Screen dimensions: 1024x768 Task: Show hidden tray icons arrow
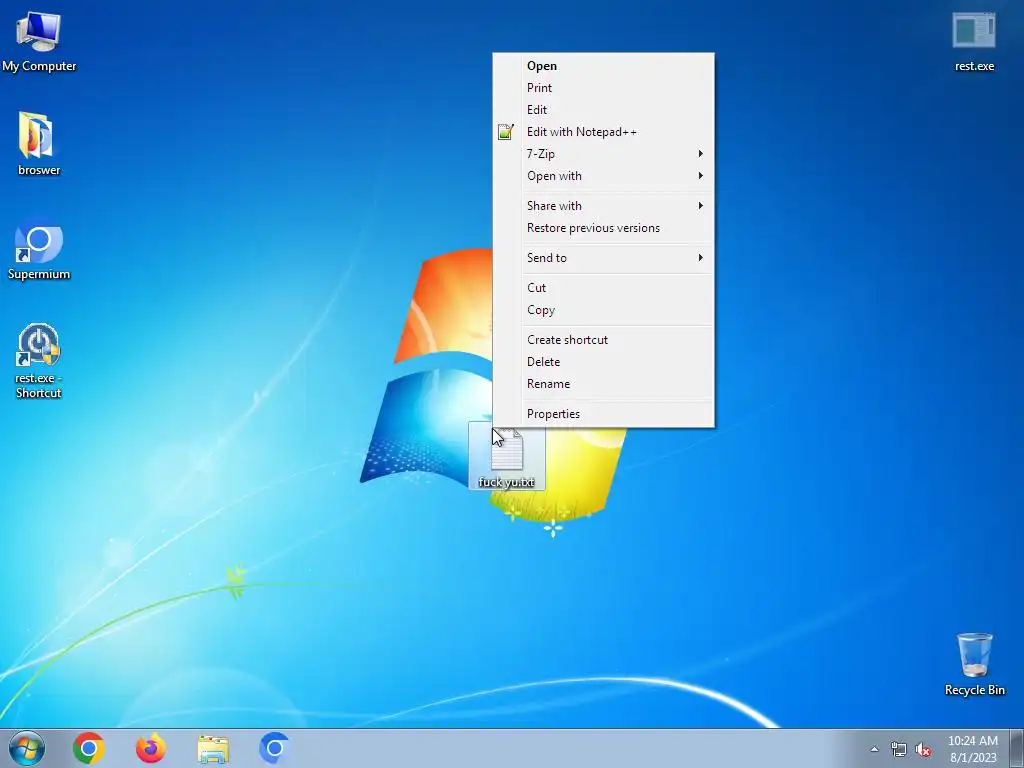pos(874,749)
